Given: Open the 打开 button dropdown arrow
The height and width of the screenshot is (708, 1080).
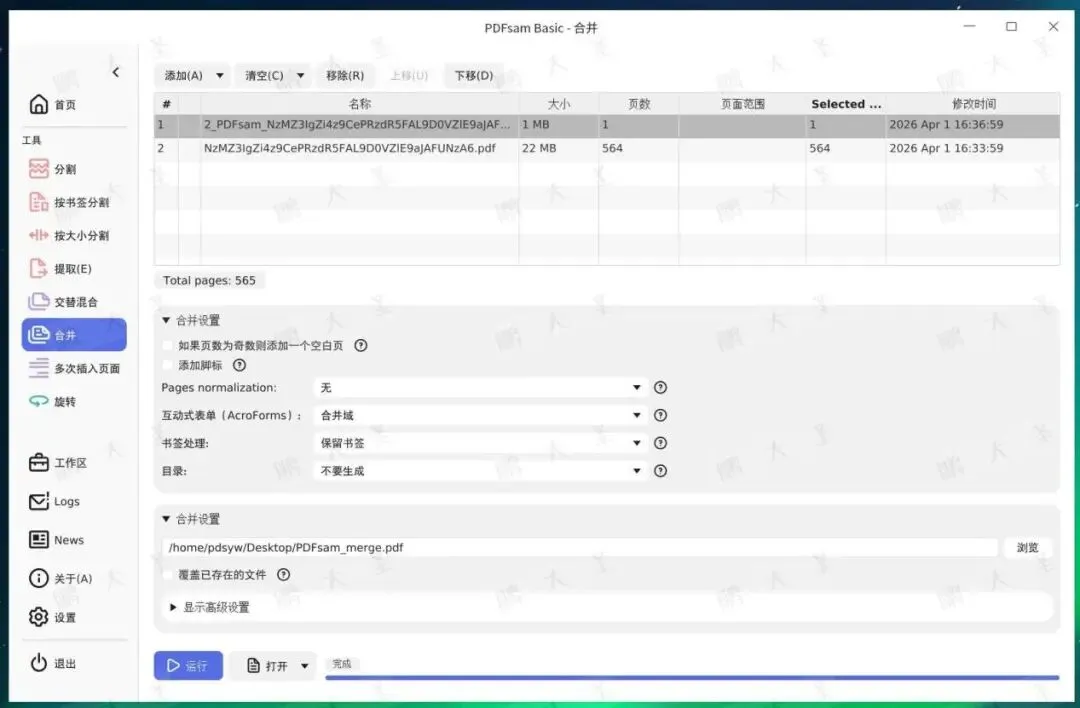Looking at the screenshot, I should click(304, 666).
